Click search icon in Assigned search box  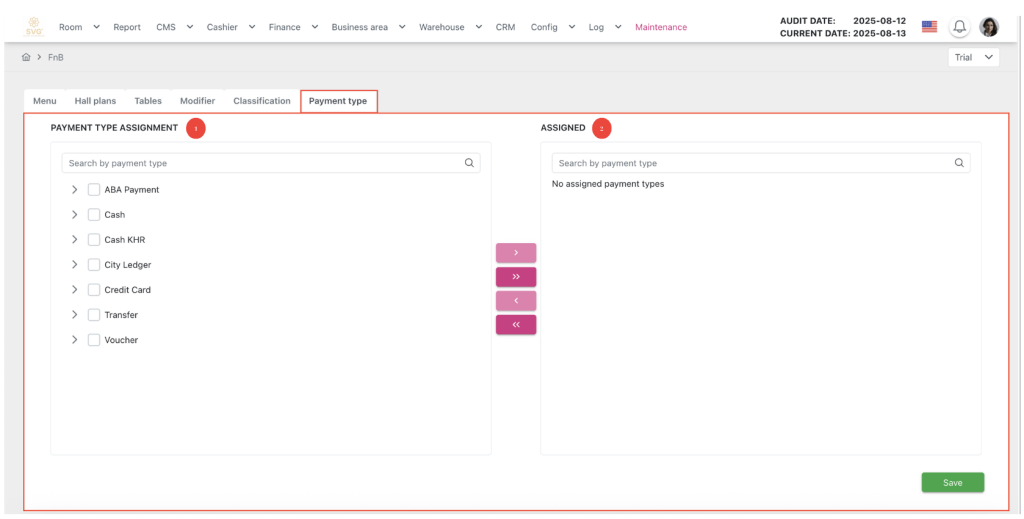[959, 163]
